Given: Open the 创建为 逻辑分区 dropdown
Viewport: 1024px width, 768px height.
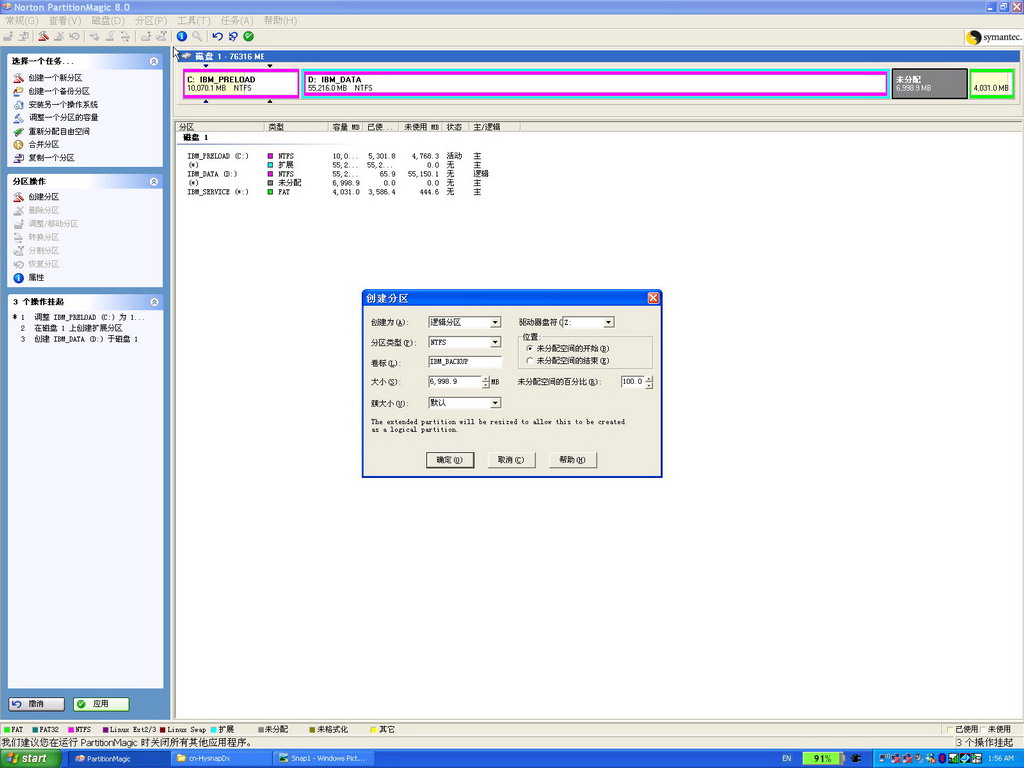Looking at the screenshot, I should point(495,322).
